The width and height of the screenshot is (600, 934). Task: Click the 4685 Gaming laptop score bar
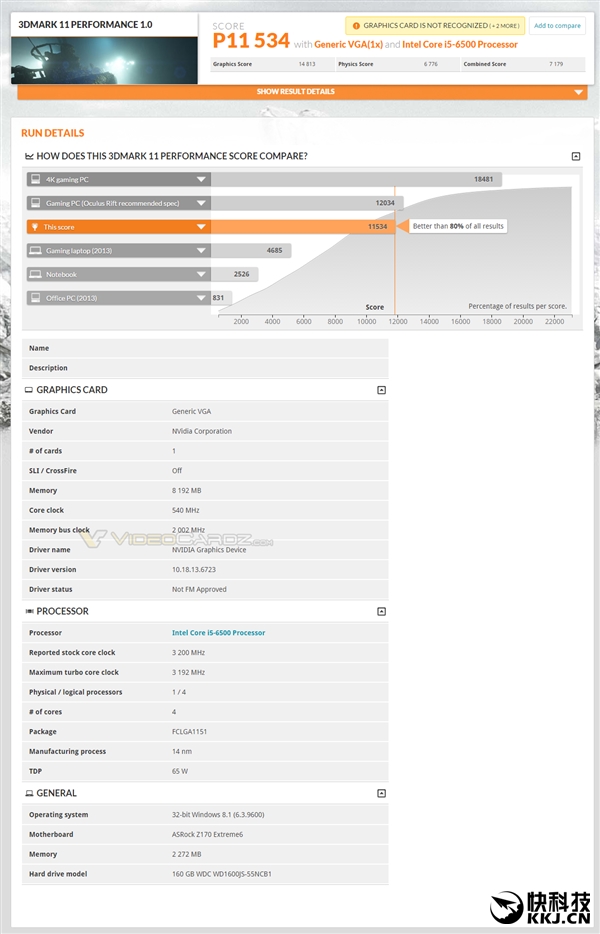(251, 251)
